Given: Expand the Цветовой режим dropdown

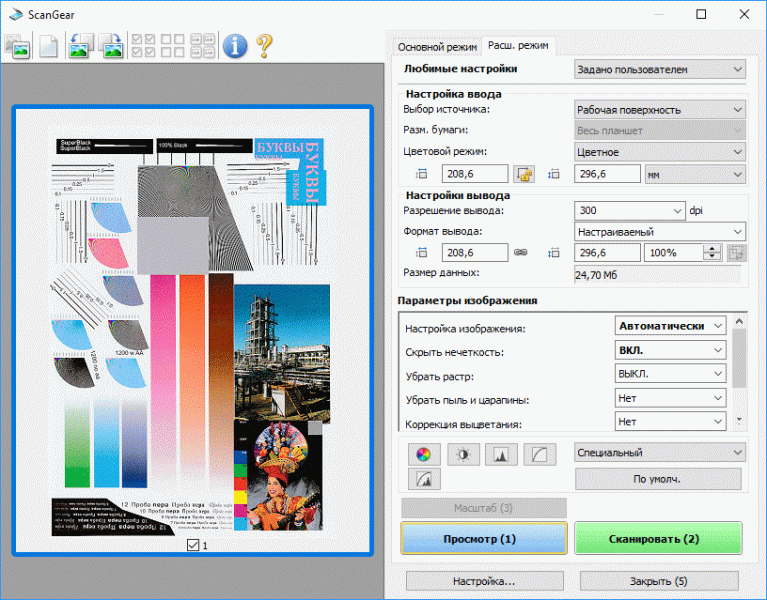Looking at the screenshot, I should (x=660, y=152).
